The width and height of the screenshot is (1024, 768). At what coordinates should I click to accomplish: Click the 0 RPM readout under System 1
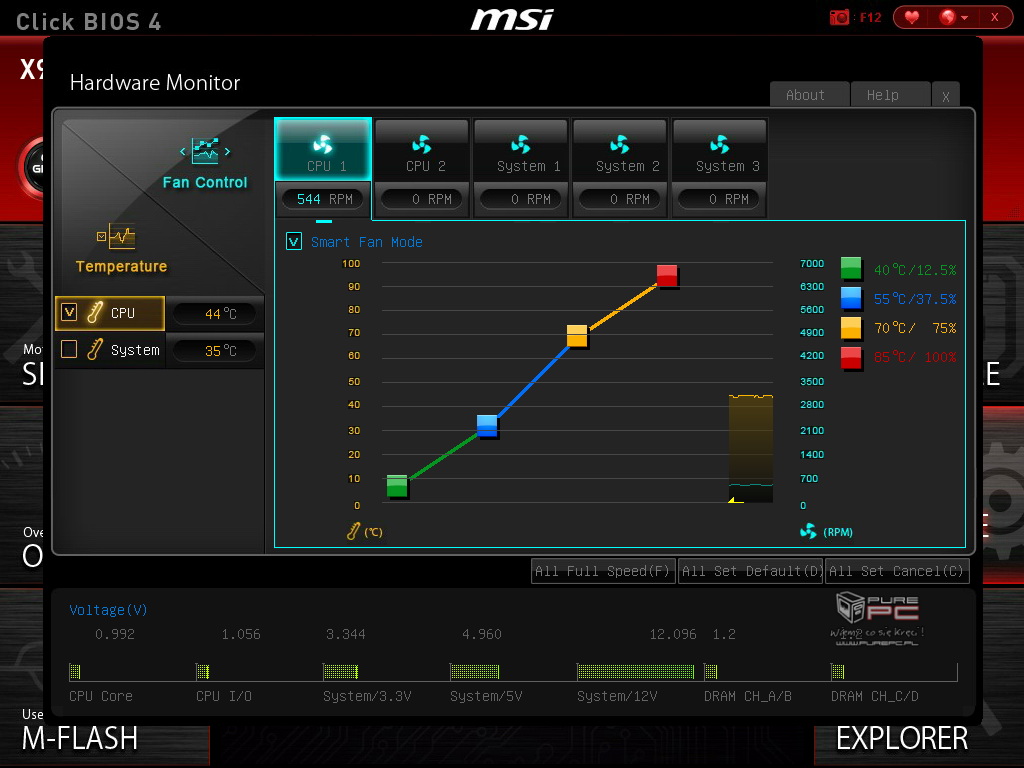pos(521,199)
